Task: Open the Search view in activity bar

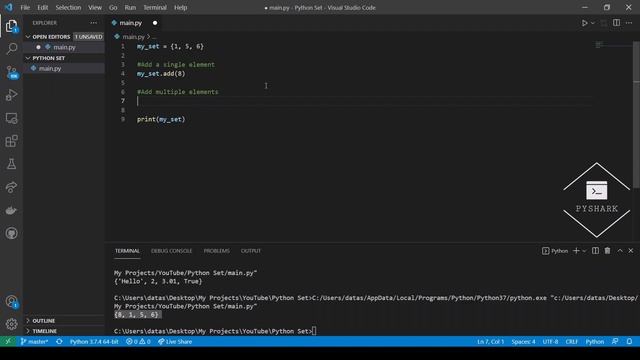Action: [x=11, y=49]
